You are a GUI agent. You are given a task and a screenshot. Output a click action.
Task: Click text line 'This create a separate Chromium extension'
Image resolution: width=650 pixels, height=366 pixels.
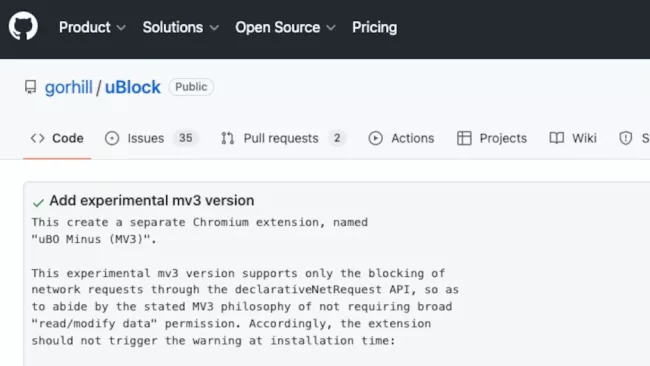coord(200,222)
